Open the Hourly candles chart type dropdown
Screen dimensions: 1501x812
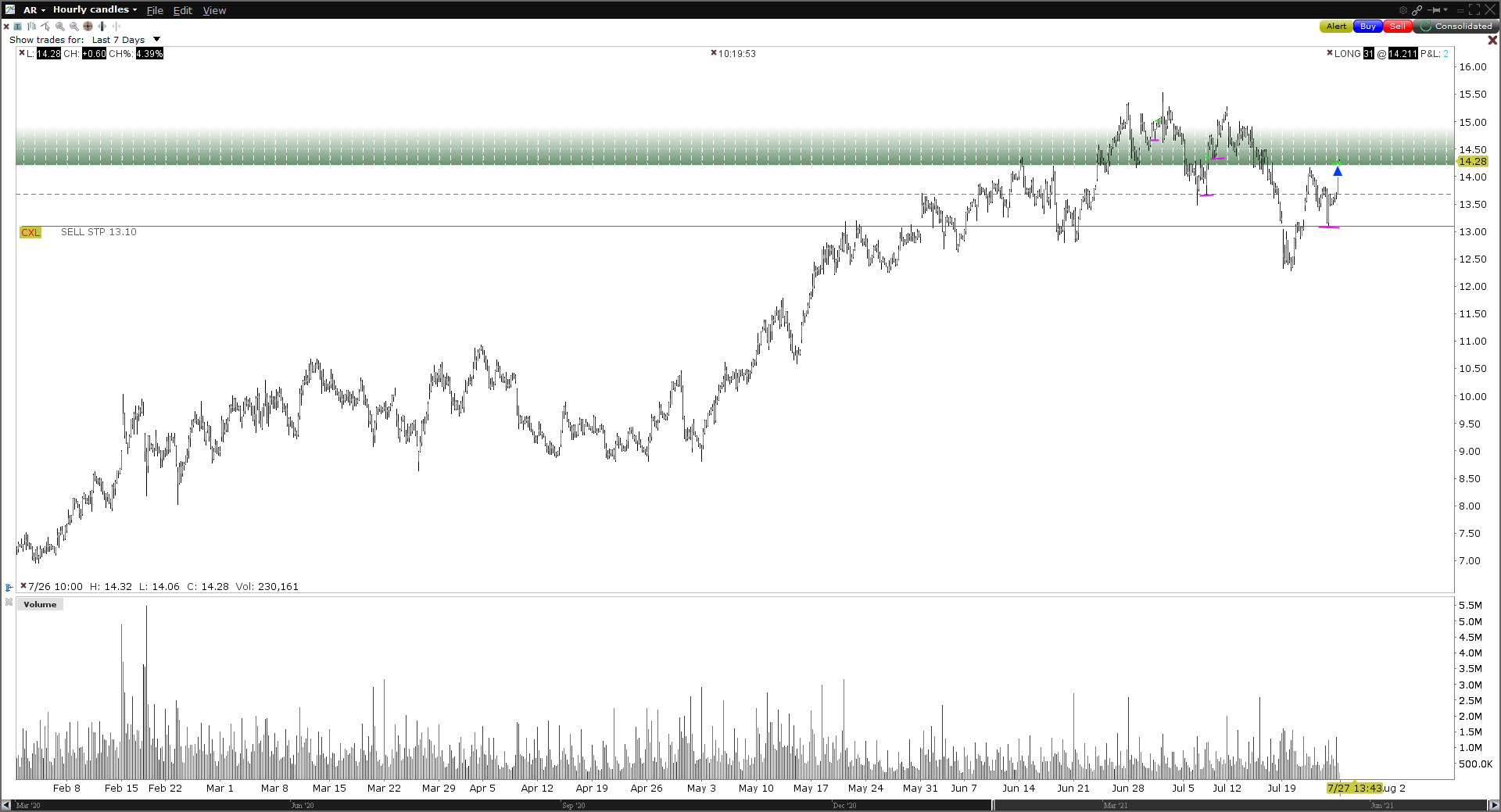coord(95,10)
